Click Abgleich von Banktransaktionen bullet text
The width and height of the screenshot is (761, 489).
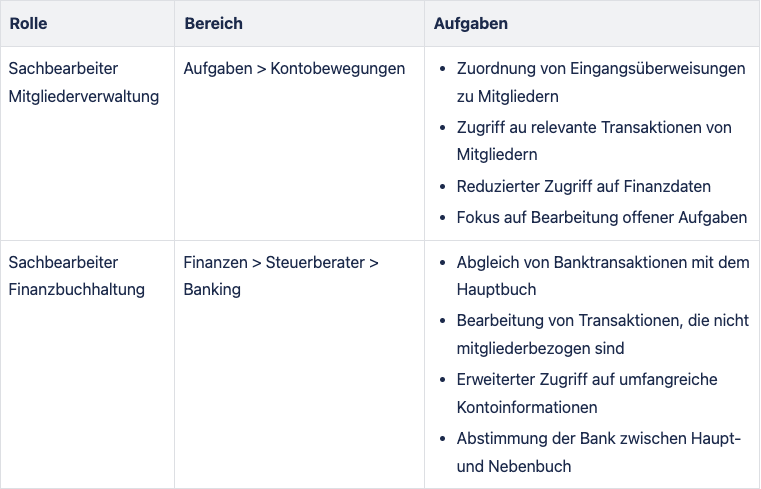[603, 276]
